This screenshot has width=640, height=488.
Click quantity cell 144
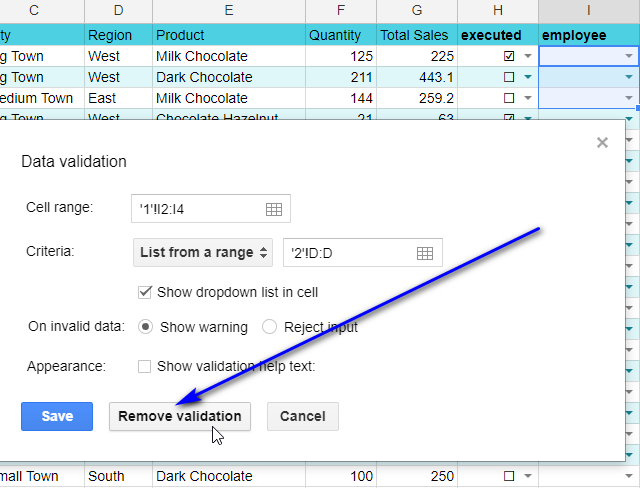pos(341,98)
